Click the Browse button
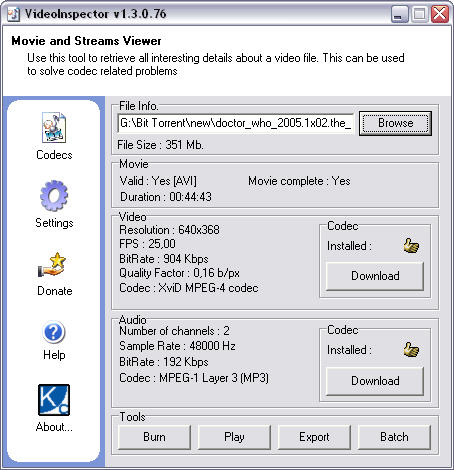 [x=395, y=123]
